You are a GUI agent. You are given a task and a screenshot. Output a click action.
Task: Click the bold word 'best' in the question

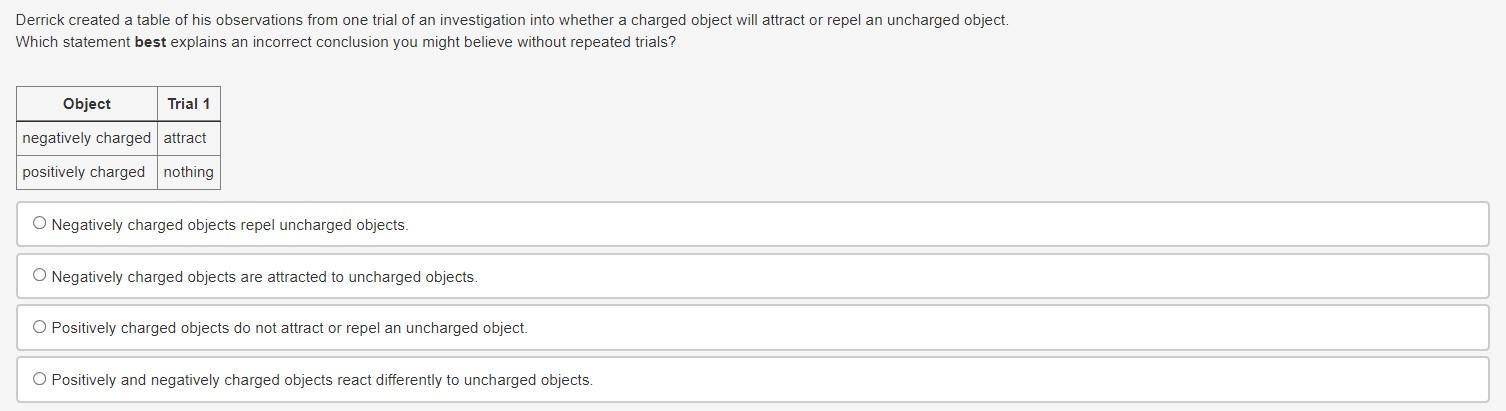pos(150,42)
